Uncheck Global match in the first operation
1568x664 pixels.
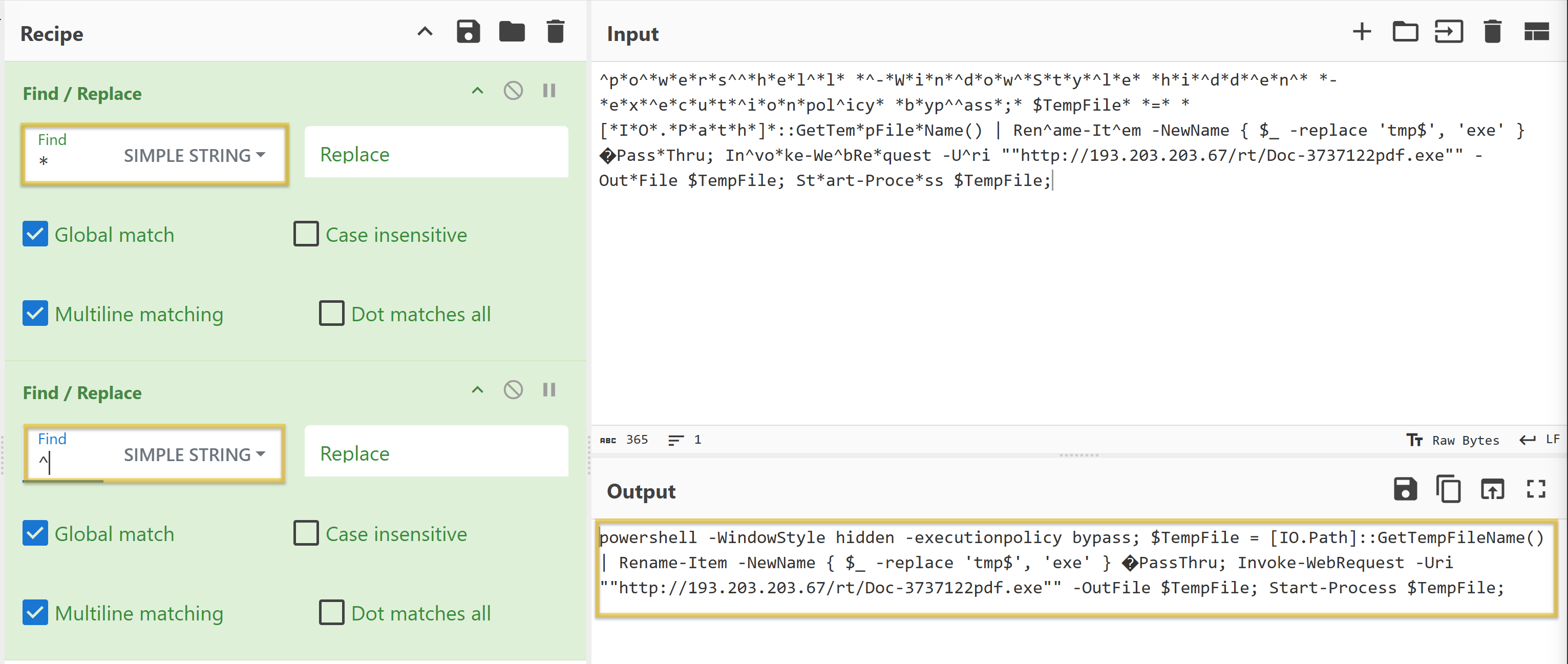click(35, 235)
